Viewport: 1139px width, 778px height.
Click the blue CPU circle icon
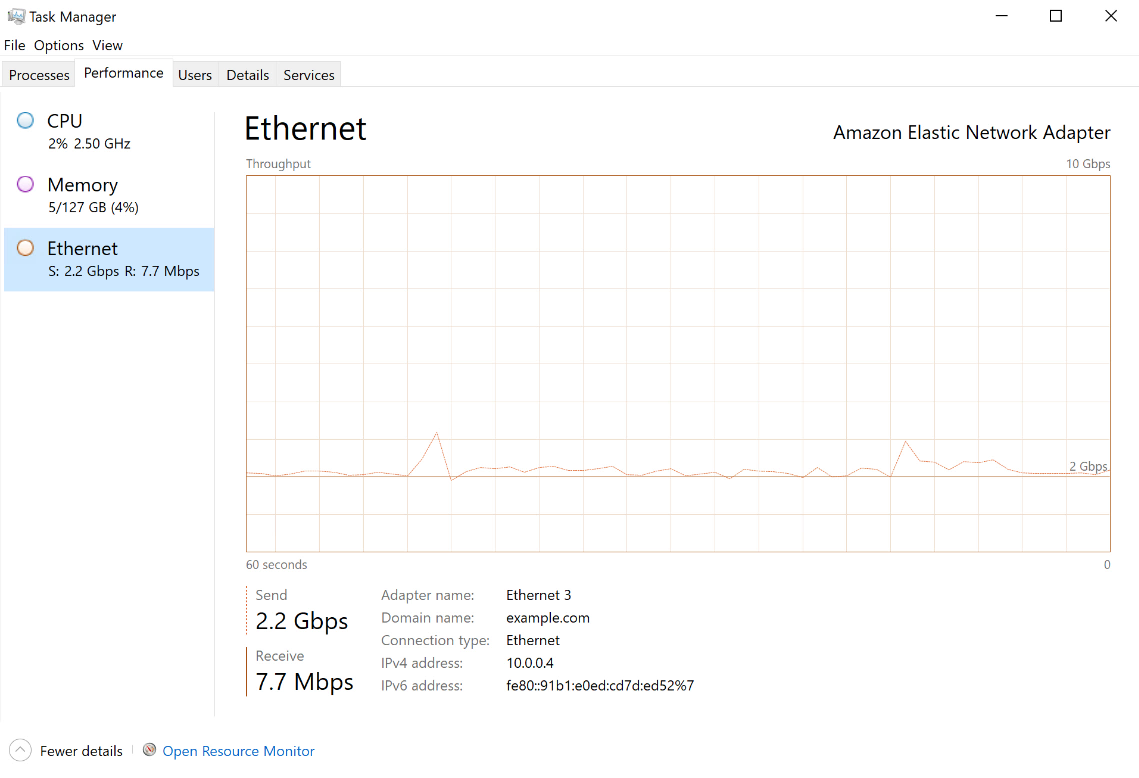tap(25, 121)
